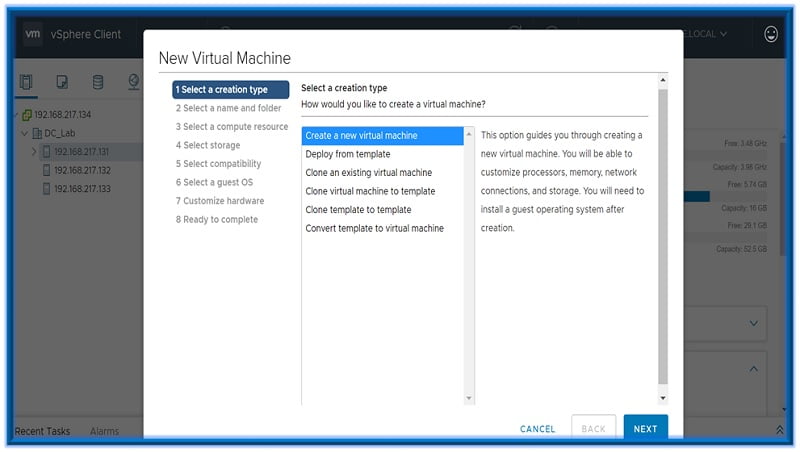
Task: Select the vCenter 192.168.217.134 icon
Action: pos(26,115)
